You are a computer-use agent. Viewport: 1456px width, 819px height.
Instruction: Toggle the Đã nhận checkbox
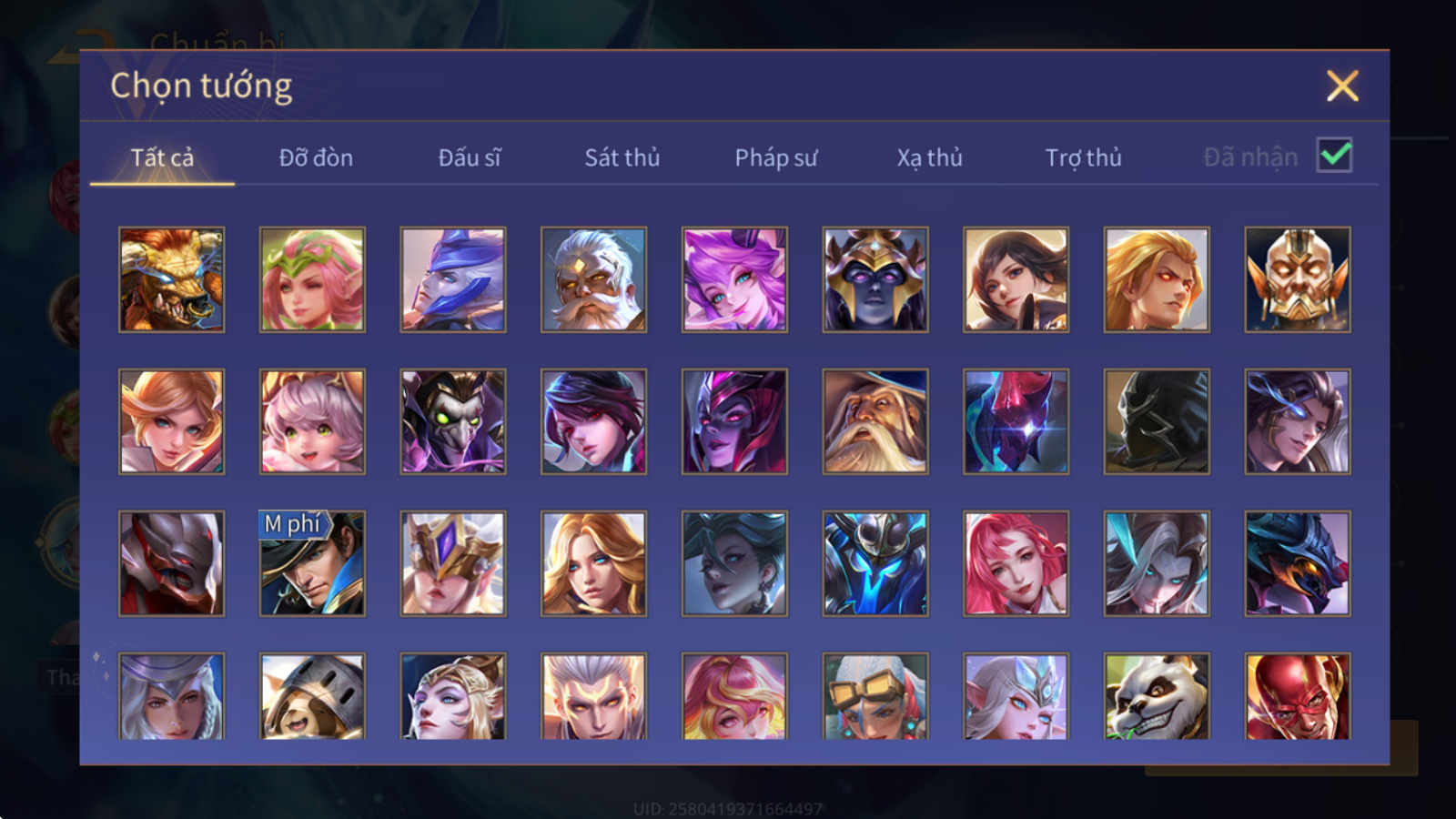coord(1335,156)
